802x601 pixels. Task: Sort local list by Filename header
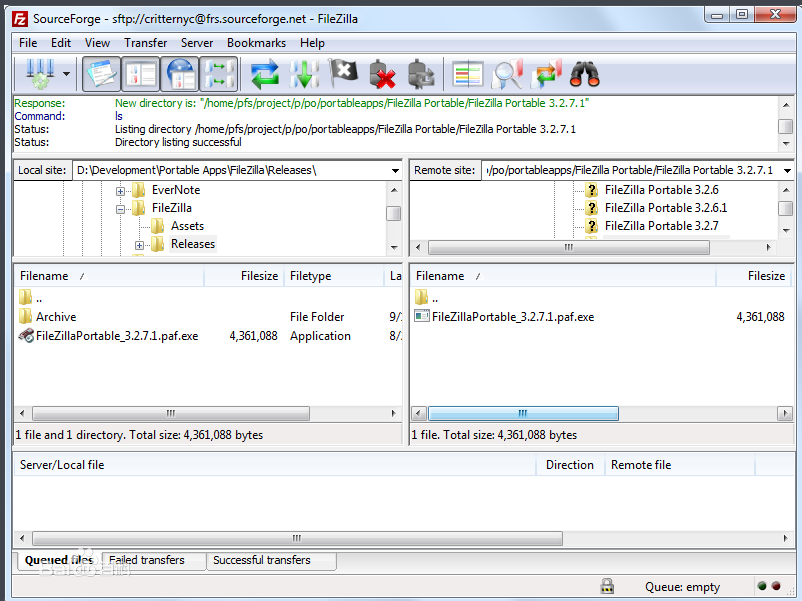(109, 276)
